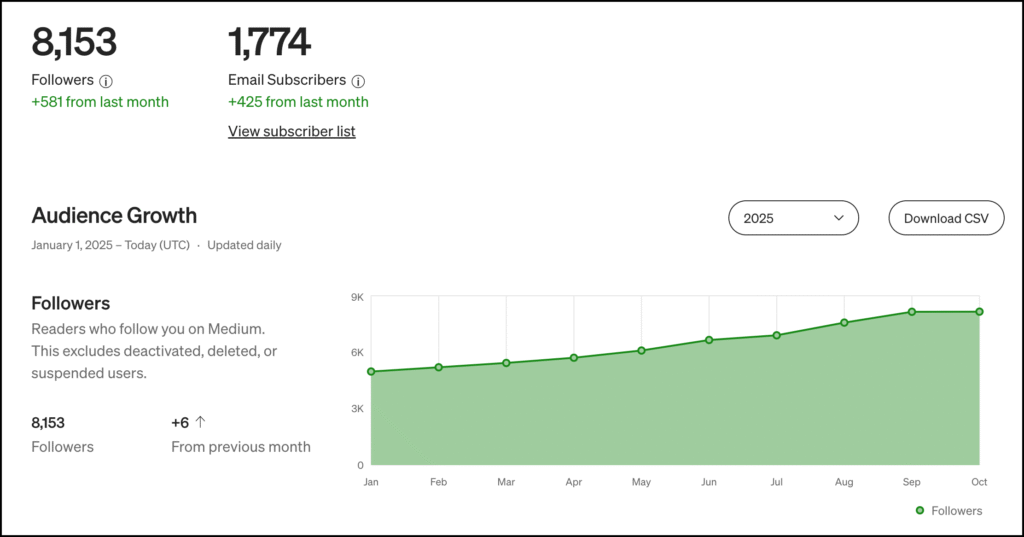Viewport: 1024px width, 537px height.
Task: Click the up arrow next to +6
Action: pyautogui.click(x=200, y=423)
